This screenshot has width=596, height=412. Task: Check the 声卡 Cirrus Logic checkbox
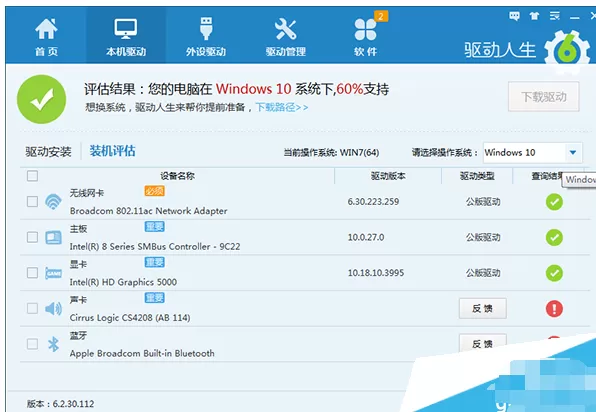coord(32,308)
